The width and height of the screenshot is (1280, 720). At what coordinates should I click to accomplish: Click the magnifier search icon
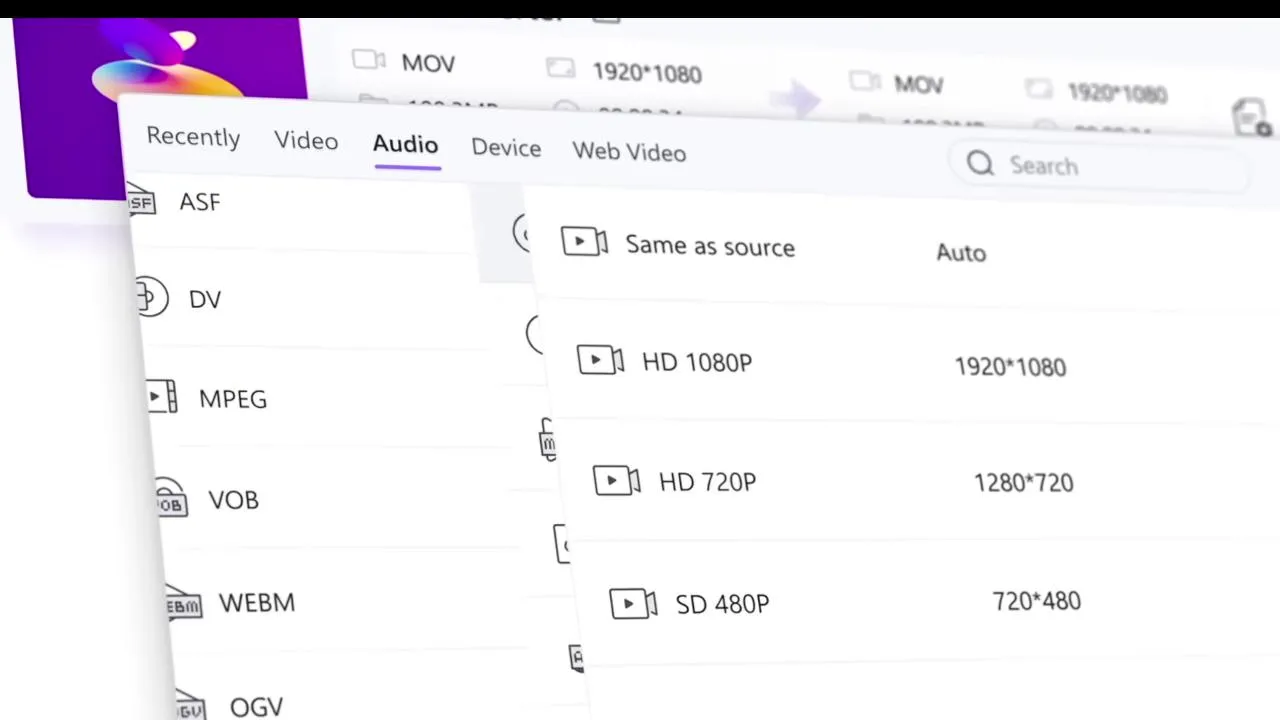(980, 164)
